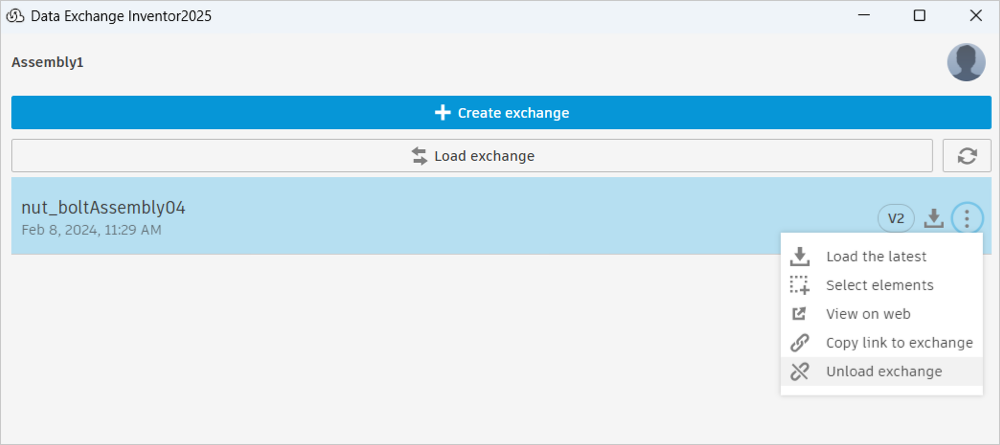The width and height of the screenshot is (1000, 445).
Task: Open View on web
Action: [x=881, y=314]
